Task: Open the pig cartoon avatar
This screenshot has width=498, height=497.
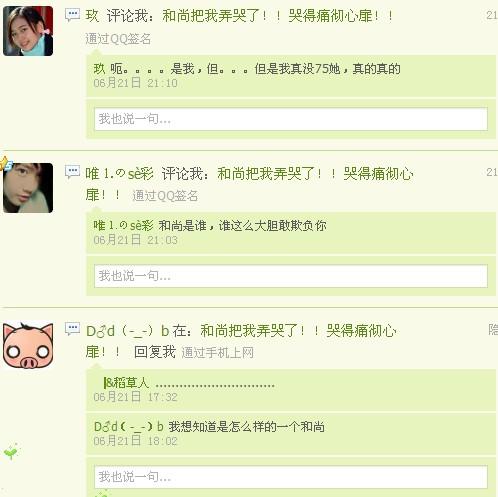Action: (28, 345)
